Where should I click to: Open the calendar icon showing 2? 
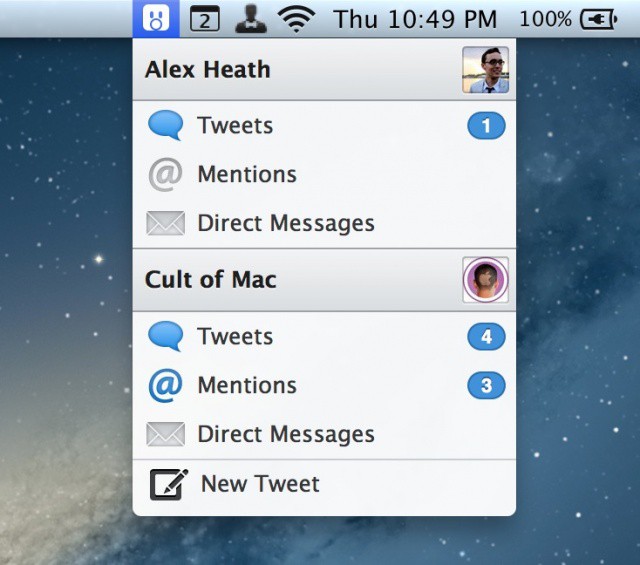pos(205,19)
